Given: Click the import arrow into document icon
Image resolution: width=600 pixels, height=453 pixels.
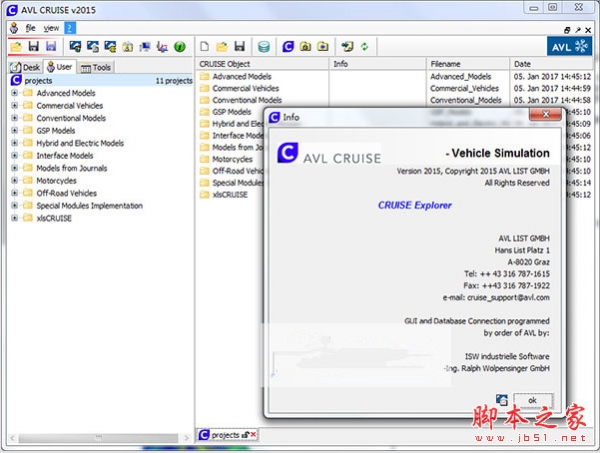Looking at the screenshot, I should [x=347, y=47].
